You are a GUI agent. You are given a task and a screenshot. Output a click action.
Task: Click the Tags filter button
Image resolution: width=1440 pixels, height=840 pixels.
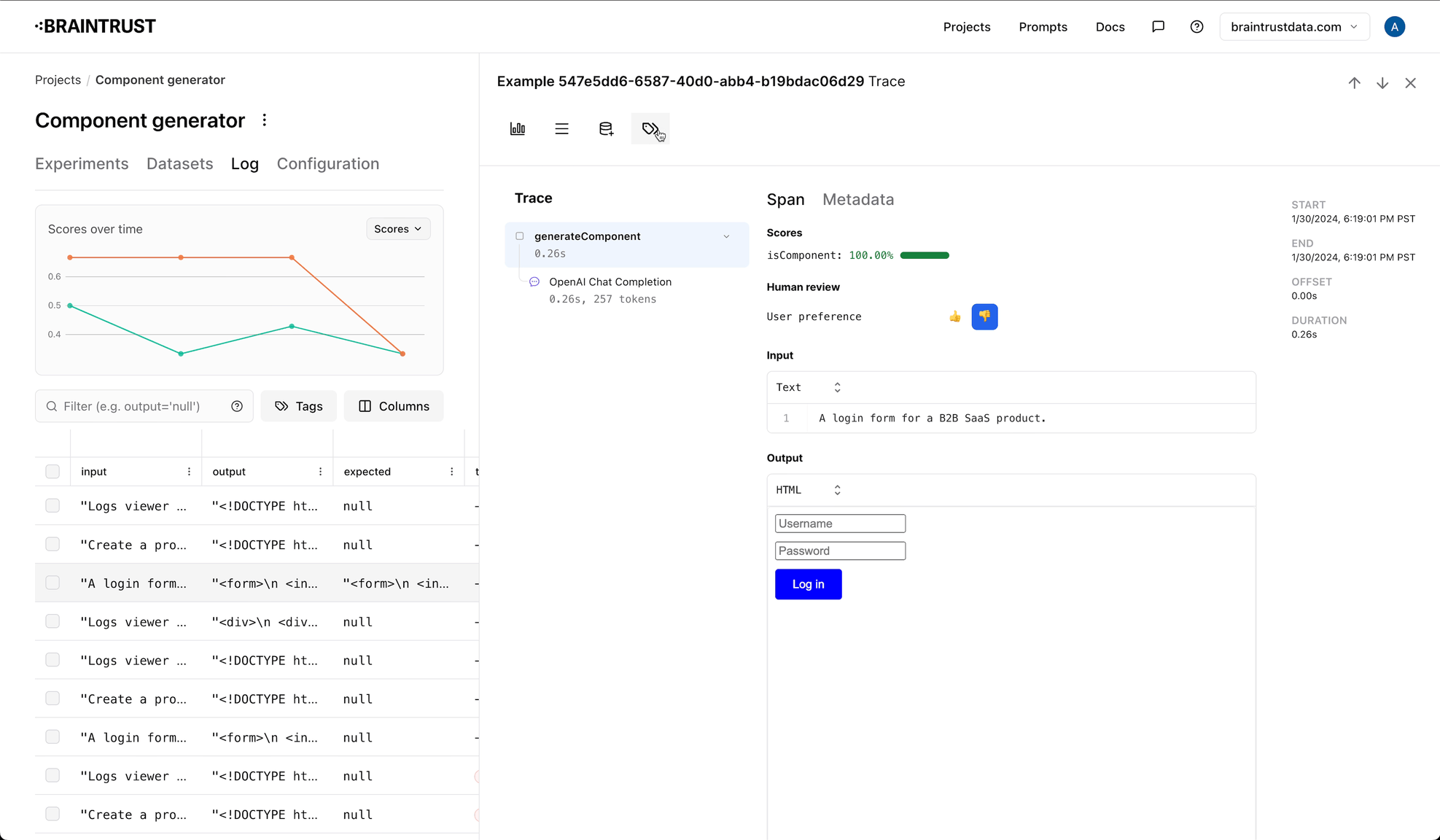299,406
